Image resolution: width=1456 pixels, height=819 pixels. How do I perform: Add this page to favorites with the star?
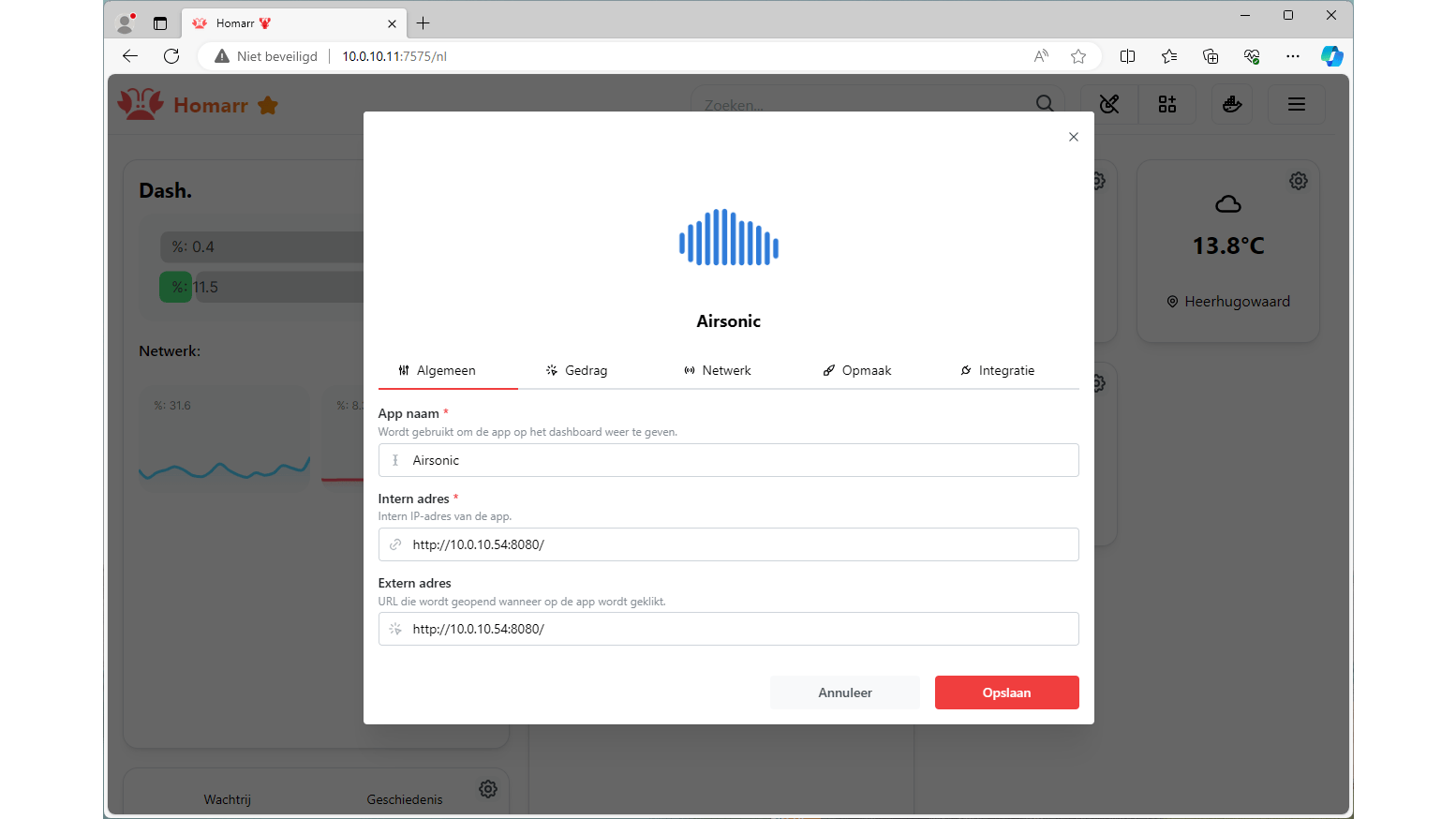tap(1078, 56)
